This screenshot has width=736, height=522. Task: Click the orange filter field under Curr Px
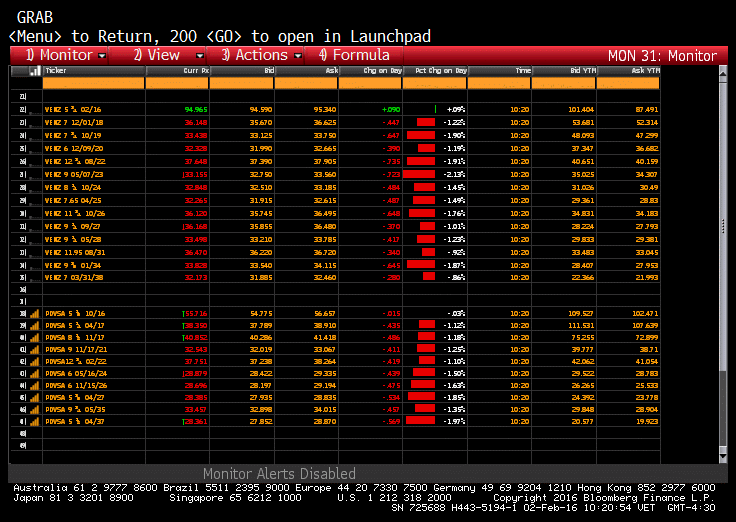177,83
